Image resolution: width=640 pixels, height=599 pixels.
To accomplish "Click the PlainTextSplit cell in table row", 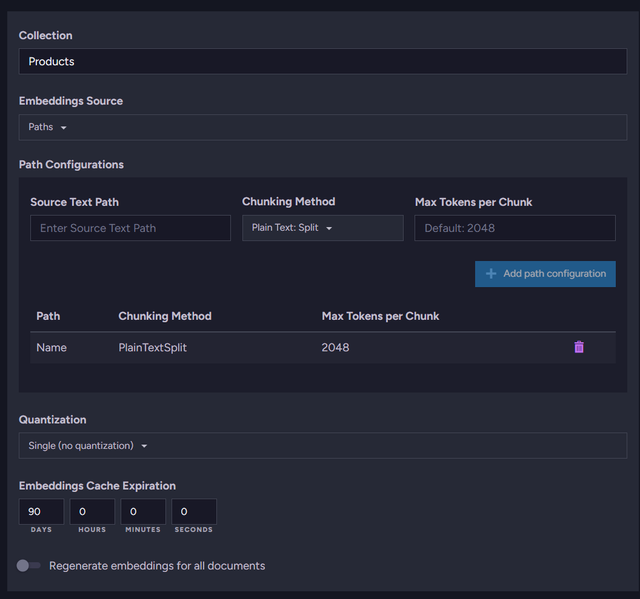I will point(152,348).
